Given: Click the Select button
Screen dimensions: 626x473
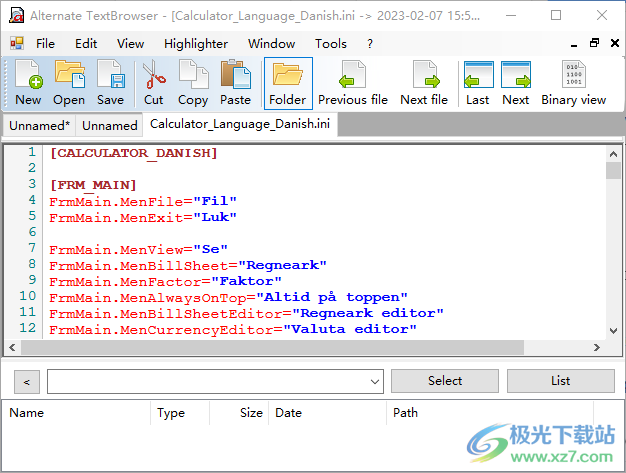Looking at the screenshot, I should pos(445,381).
